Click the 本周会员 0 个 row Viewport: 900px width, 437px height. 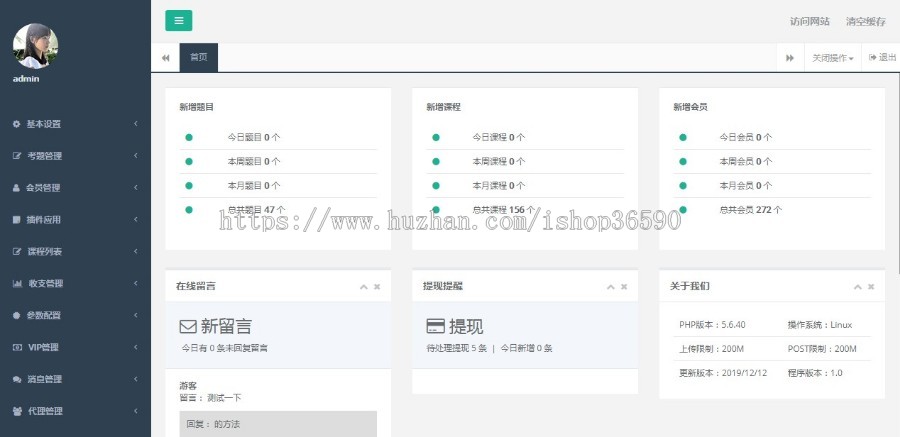click(x=772, y=161)
